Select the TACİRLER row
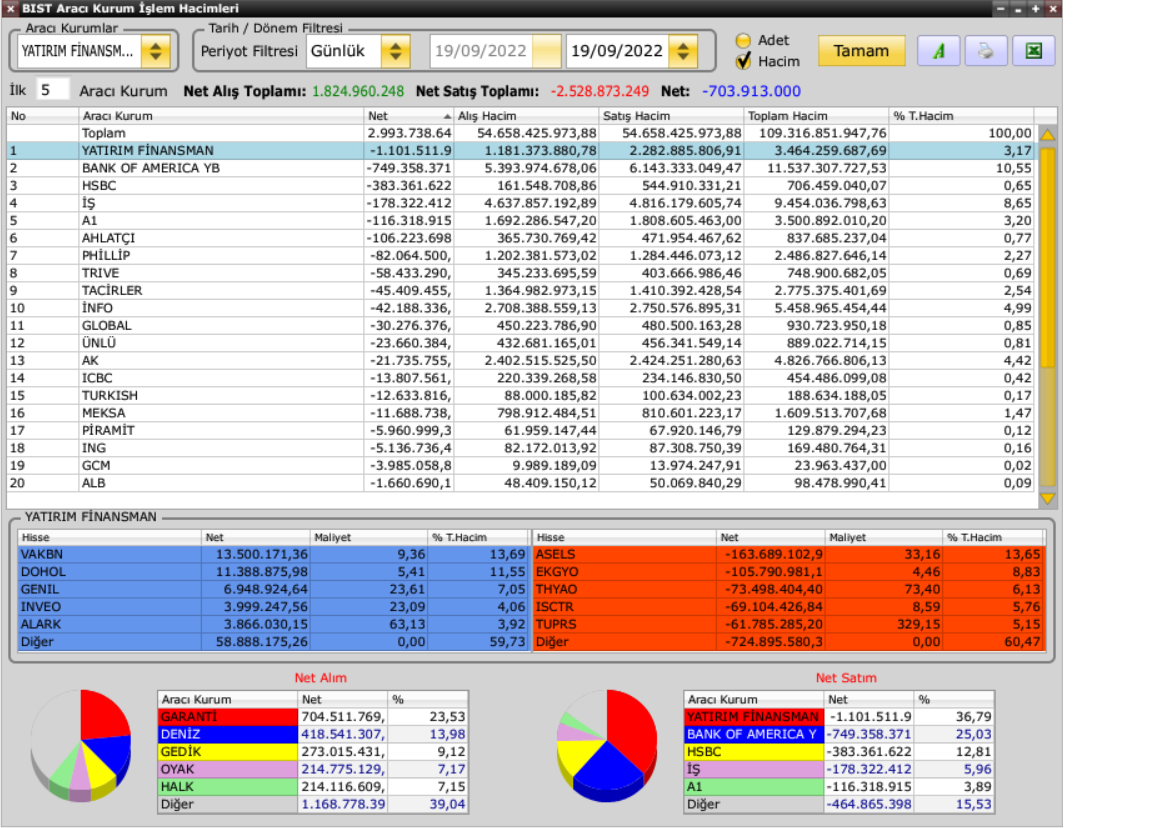Viewport: 1152px width, 828px height. (520, 291)
